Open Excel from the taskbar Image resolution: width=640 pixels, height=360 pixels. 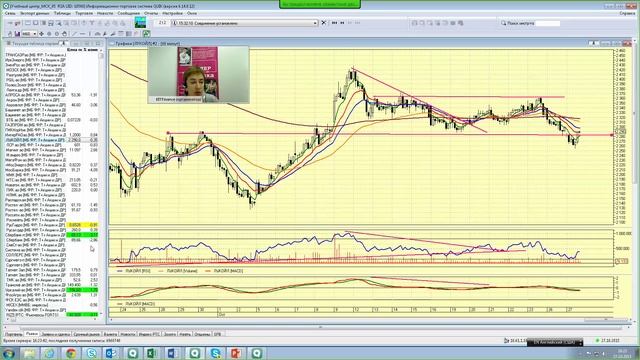(x=151, y=353)
